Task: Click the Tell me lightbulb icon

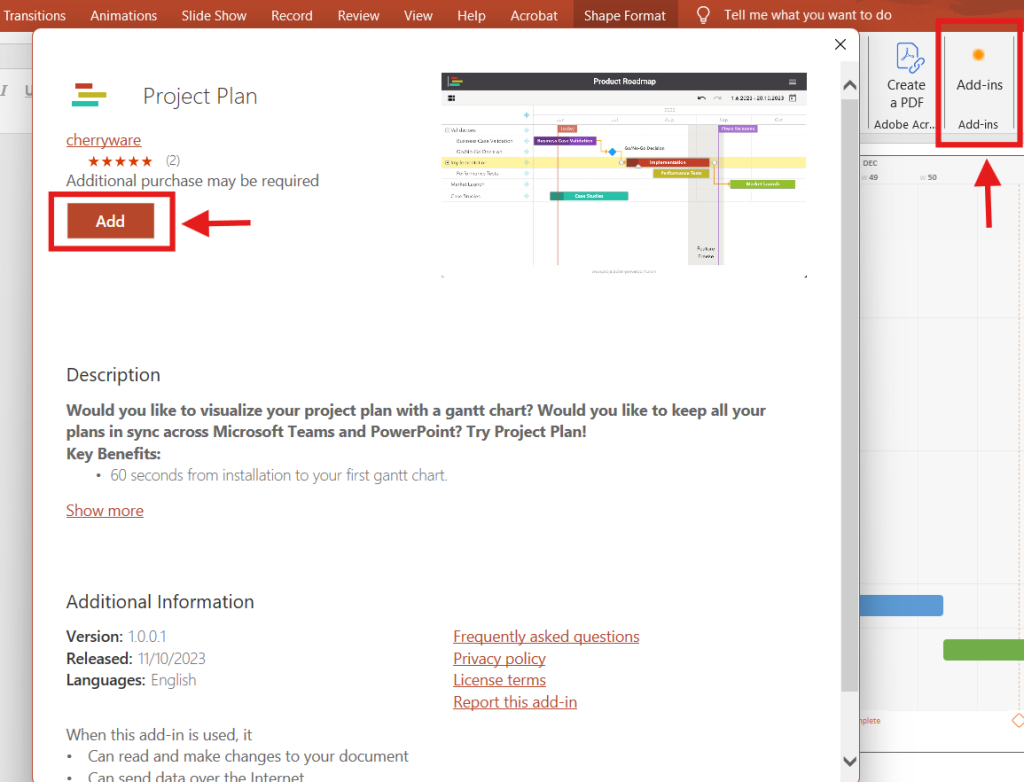Action: [703, 15]
